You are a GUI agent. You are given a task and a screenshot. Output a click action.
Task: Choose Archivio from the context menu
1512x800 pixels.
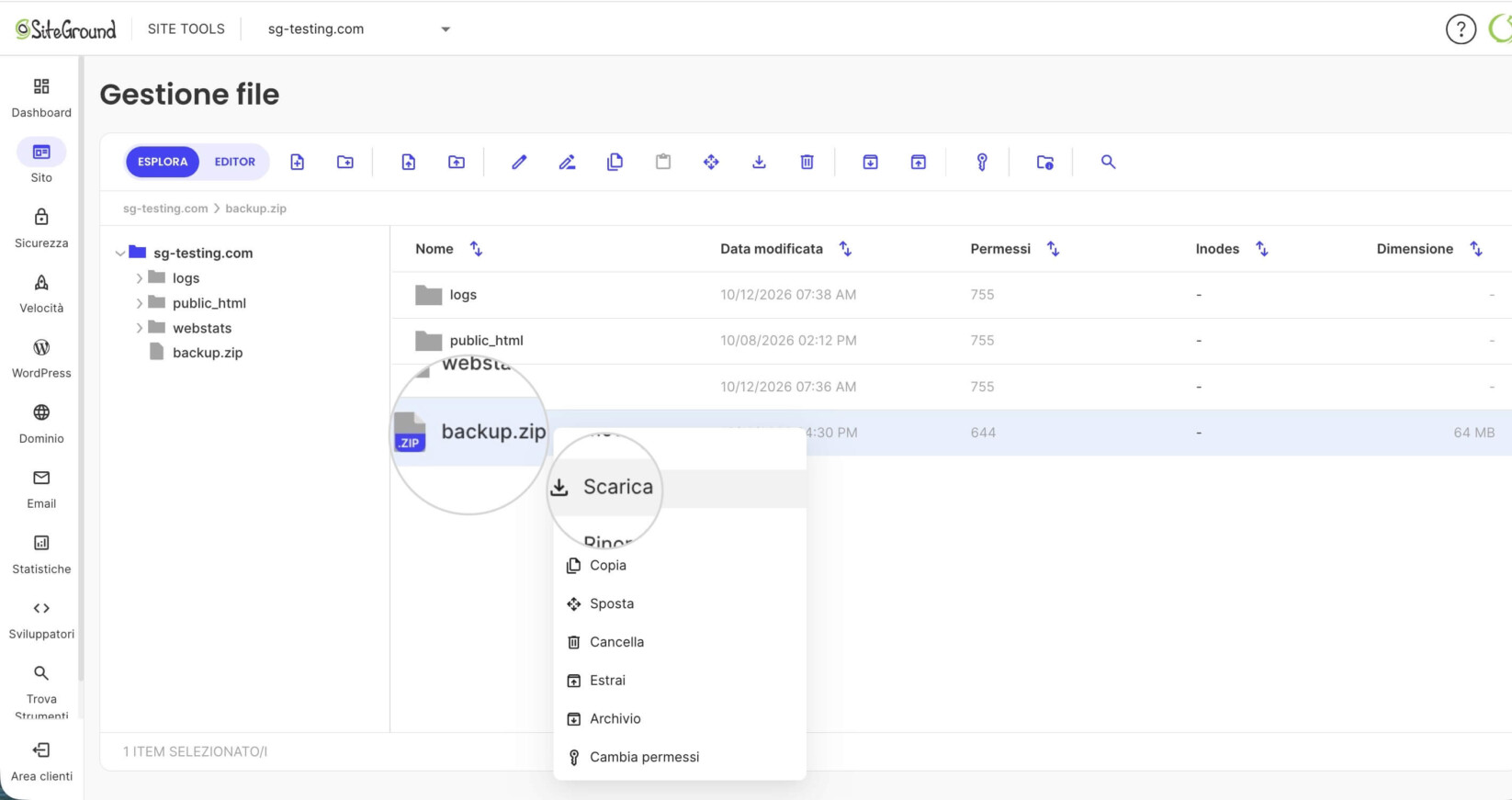pyautogui.click(x=680, y=719)
